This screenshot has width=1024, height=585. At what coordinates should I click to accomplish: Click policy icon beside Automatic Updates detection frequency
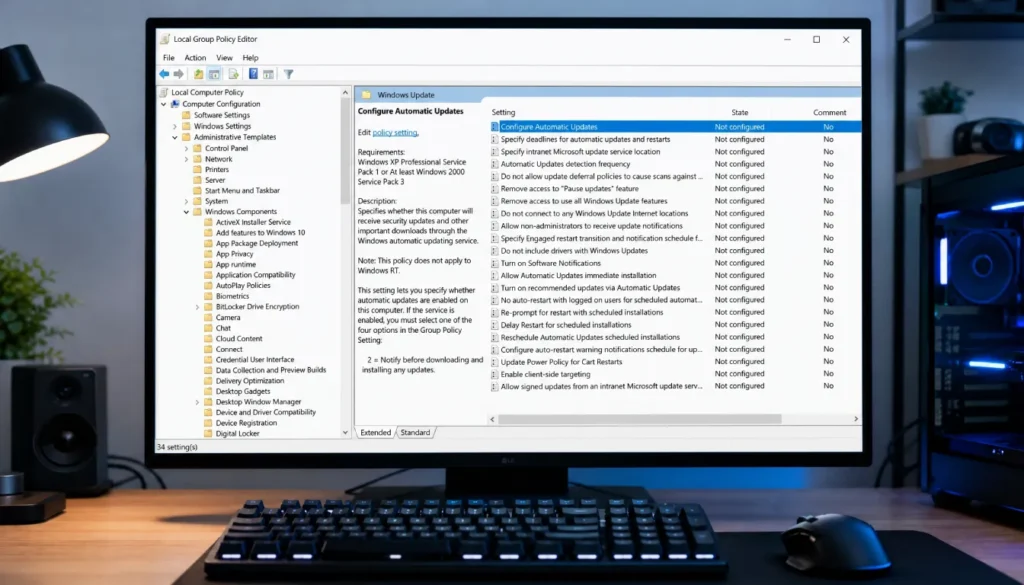[x=494, y=164]
